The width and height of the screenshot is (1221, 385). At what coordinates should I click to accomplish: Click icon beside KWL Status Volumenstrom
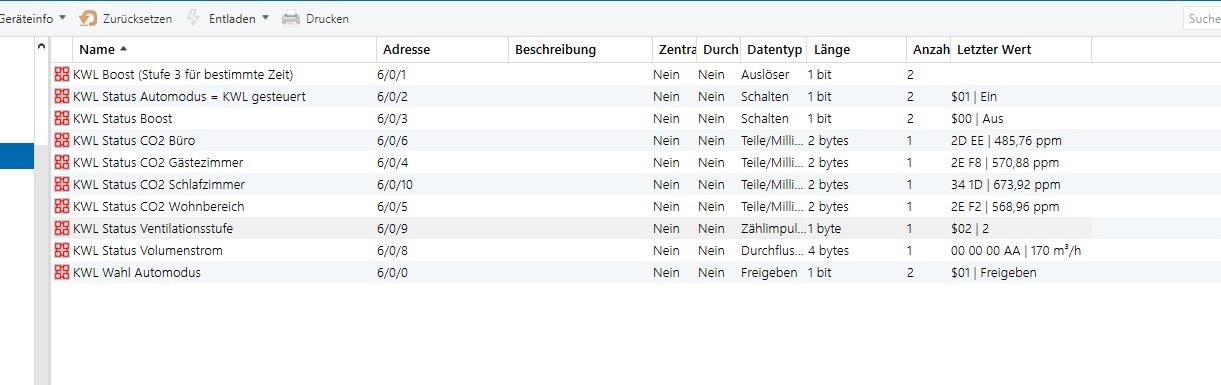62,250
